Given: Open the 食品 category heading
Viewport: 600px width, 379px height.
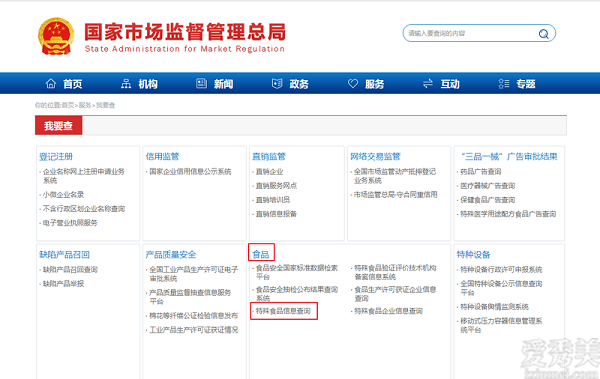Looking at the screenshot, I should pos(261,255).
